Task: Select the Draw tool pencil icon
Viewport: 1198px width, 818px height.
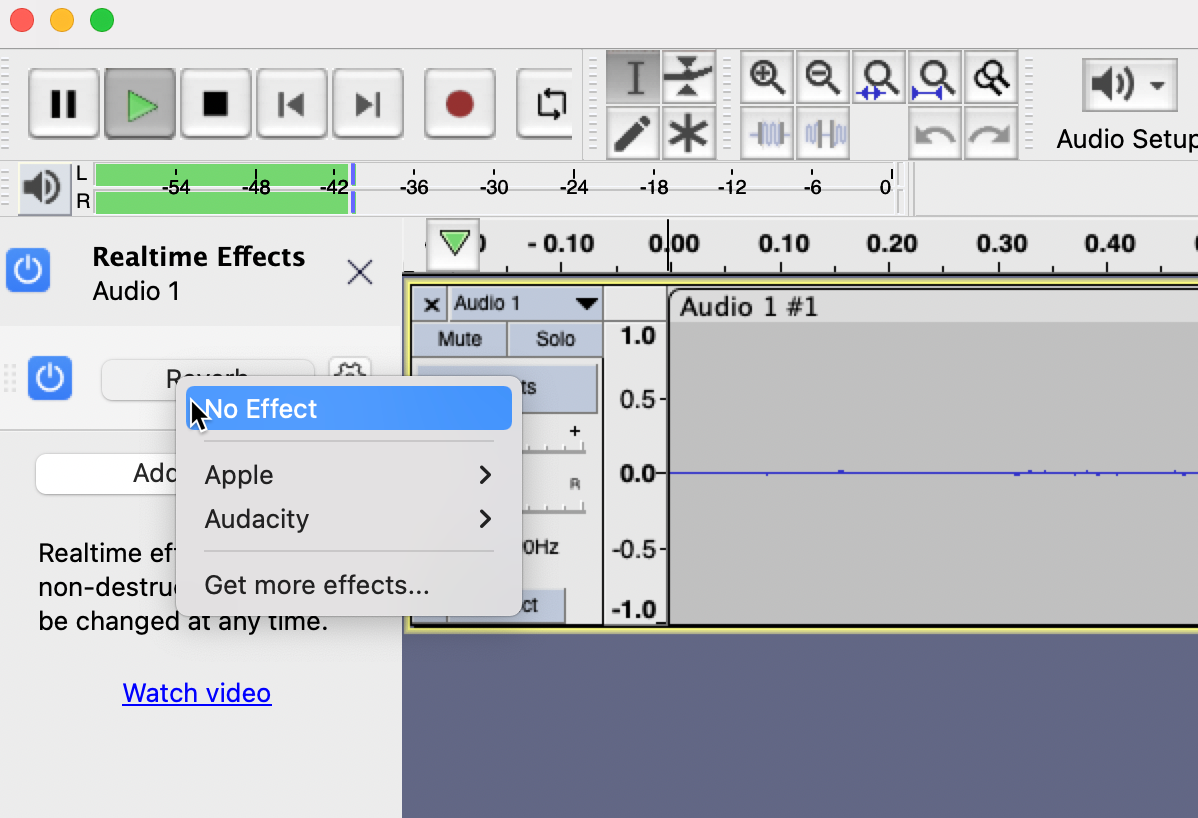Action: 632,131
